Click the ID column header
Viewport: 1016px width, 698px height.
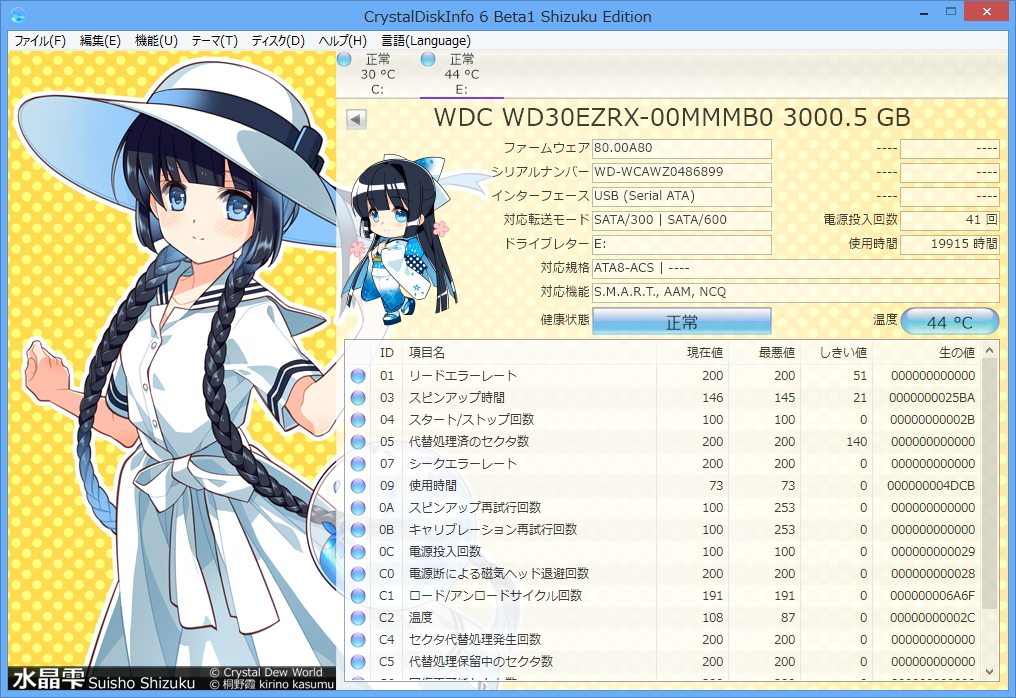coord(387,353)
